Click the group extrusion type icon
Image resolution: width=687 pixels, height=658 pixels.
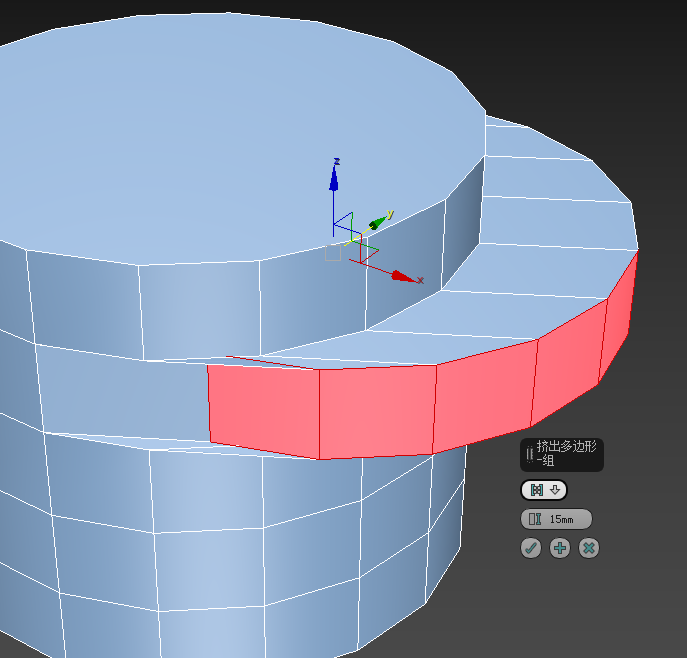tap(537, 489)
